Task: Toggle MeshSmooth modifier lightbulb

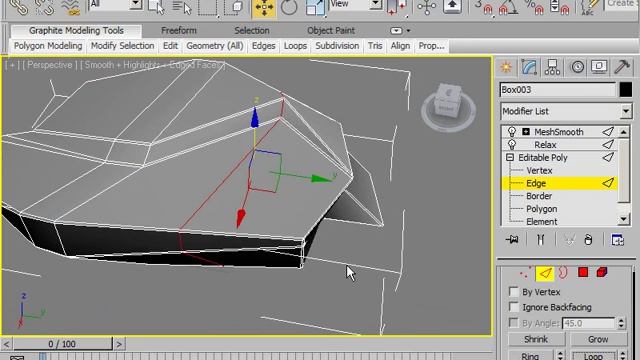Action: coord(511,131)
